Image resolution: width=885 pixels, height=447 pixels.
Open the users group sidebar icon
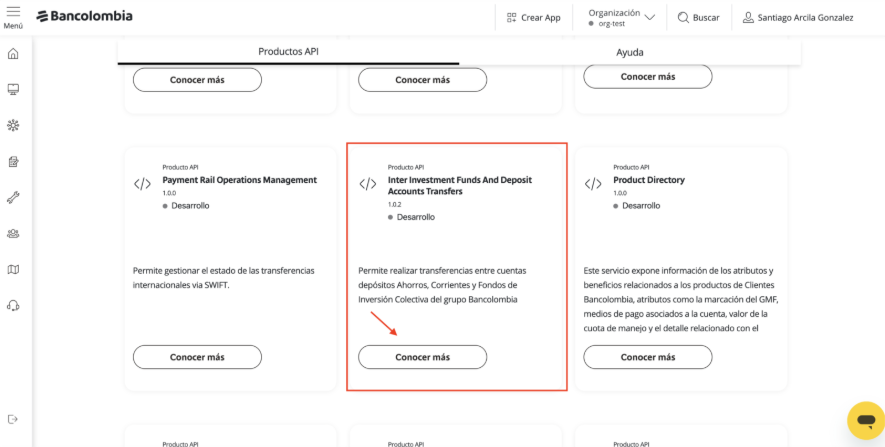[13, 234]
